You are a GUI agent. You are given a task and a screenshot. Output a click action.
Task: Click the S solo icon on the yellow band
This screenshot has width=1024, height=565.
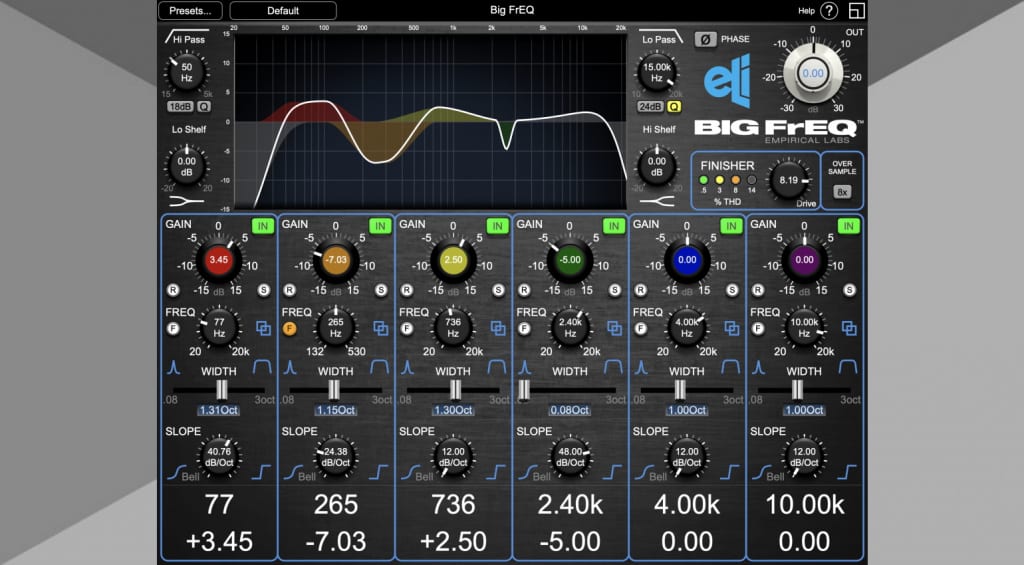[498, 290]
